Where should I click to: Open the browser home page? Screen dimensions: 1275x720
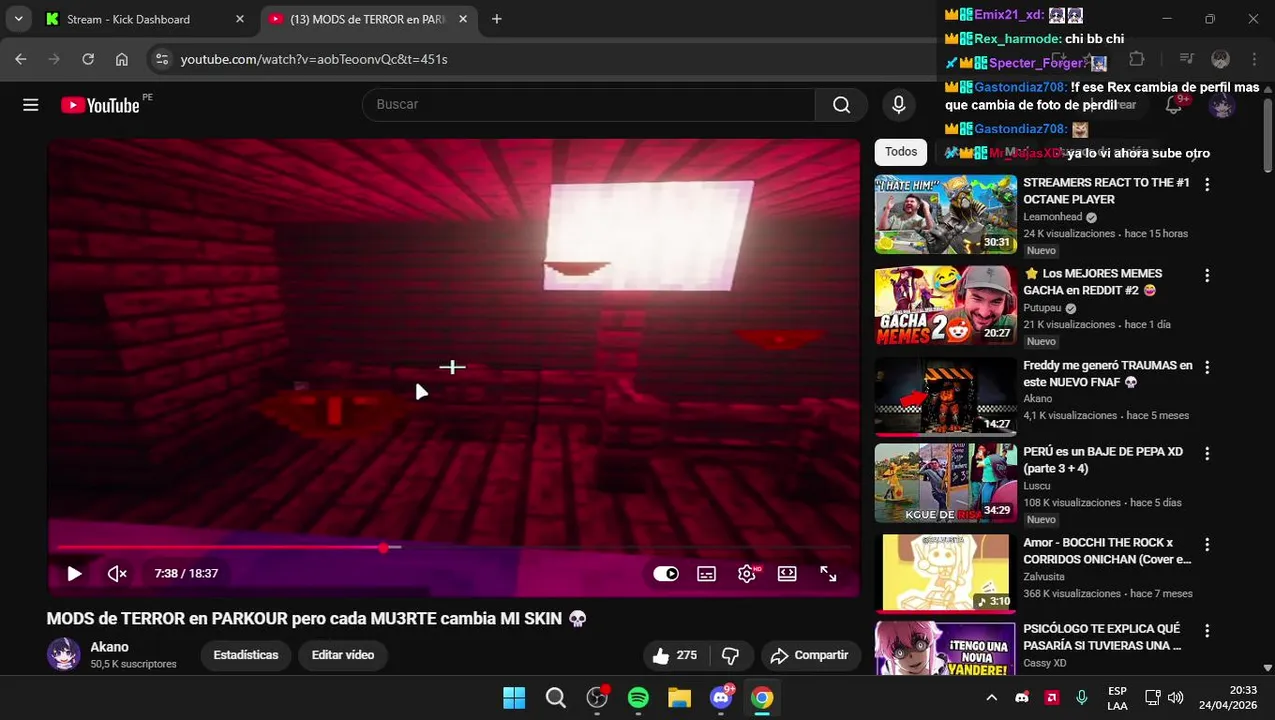(122, 59)
